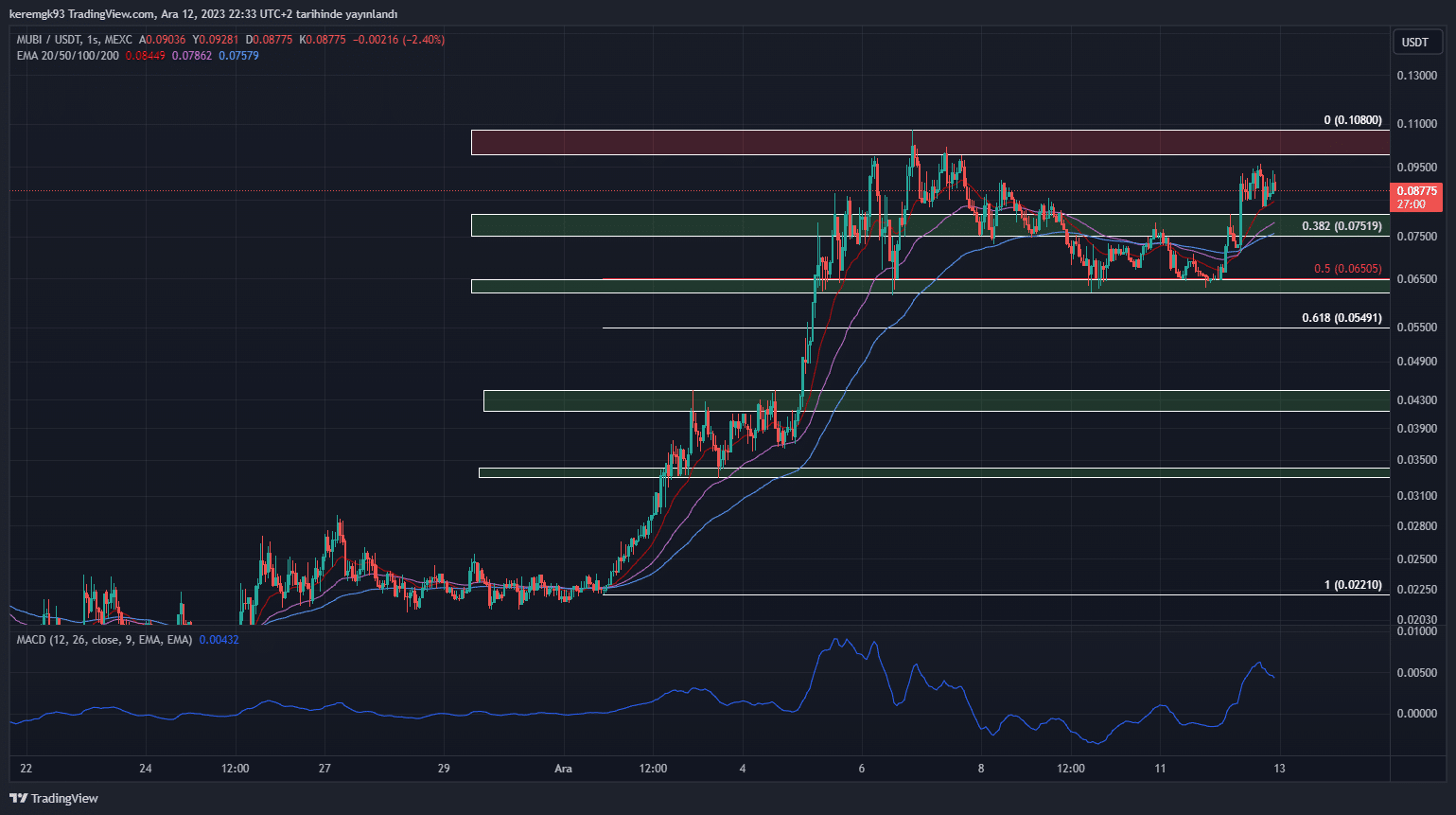This screenshot has width=1456, height=815.
Task: Click the 0.03100 price axis label
Action: point(1416,496)
